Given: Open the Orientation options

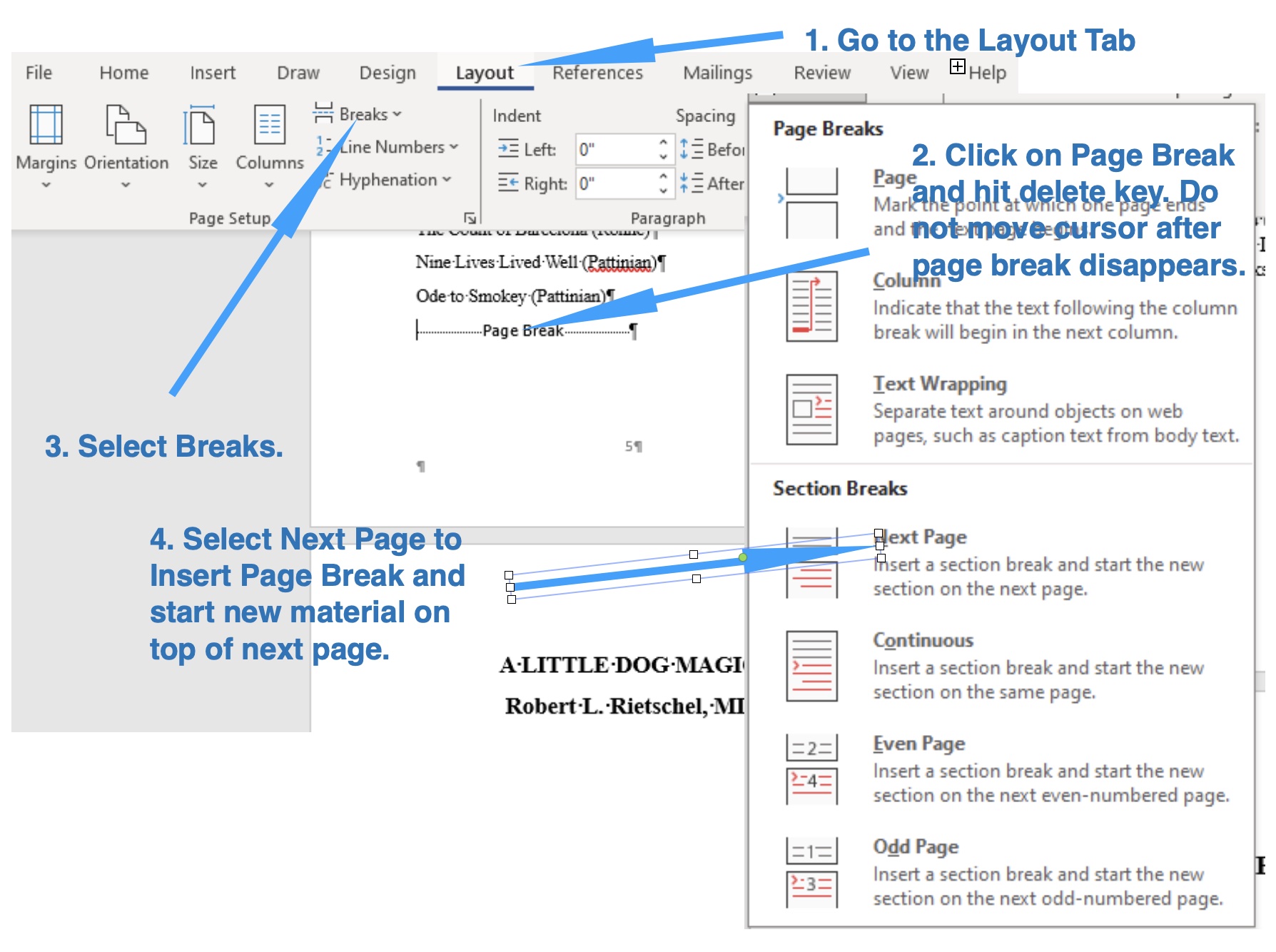Looking at the screenshot, I should point(126,146).
